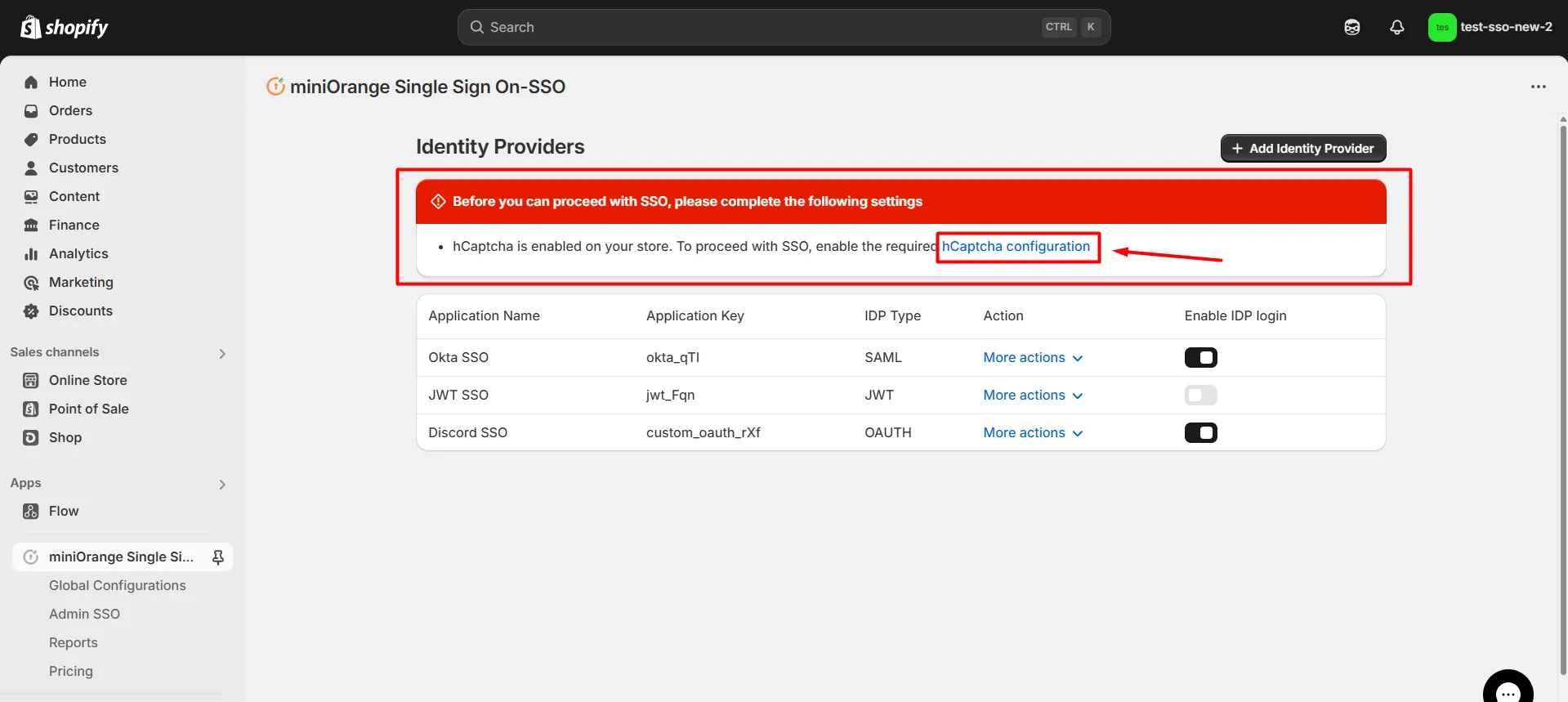This screenshot has height=702, width=1568.
Task: Click the Shop channel icon
Action: tap(31, 437)
